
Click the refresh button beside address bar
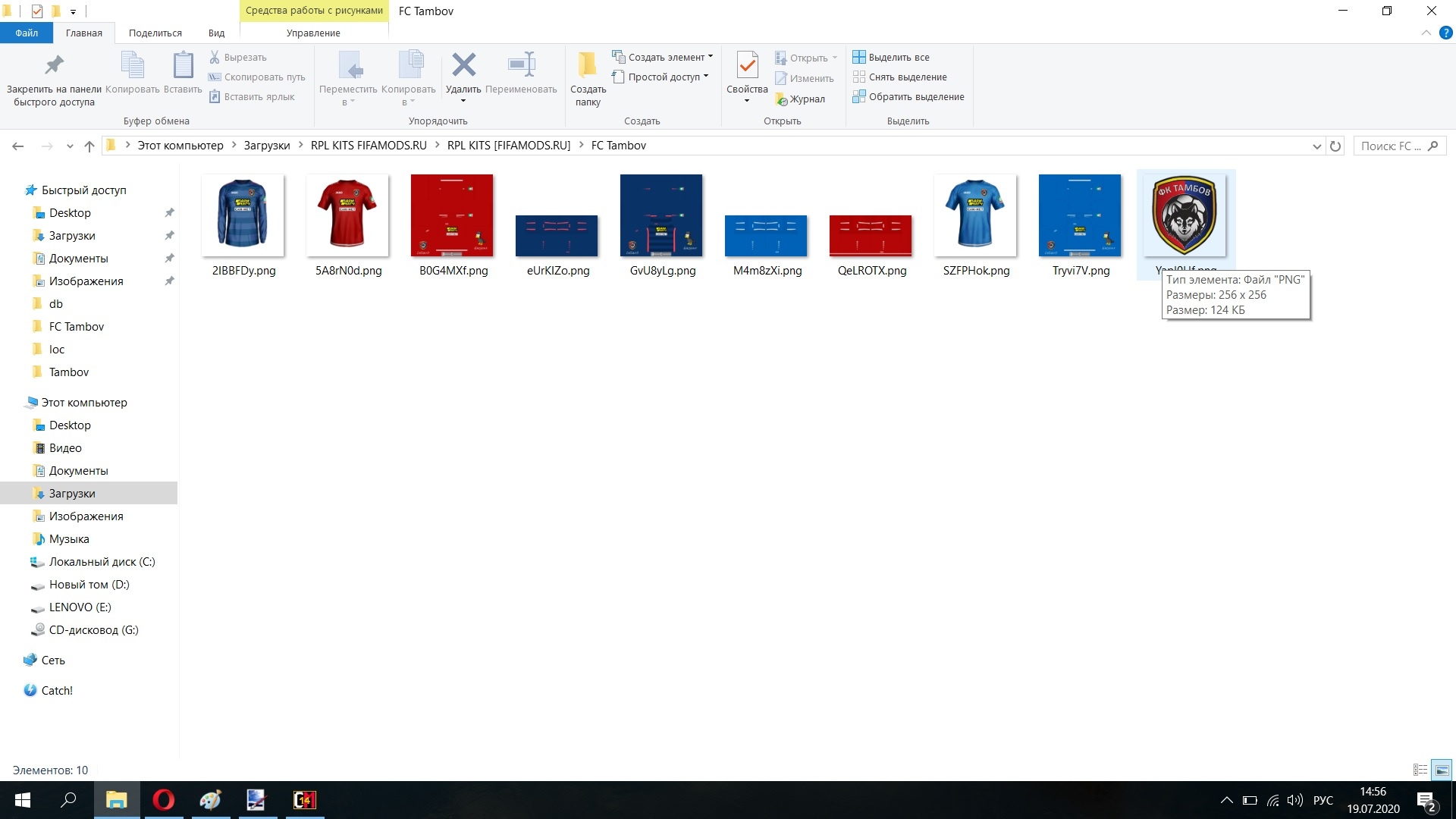(1335, 146)
